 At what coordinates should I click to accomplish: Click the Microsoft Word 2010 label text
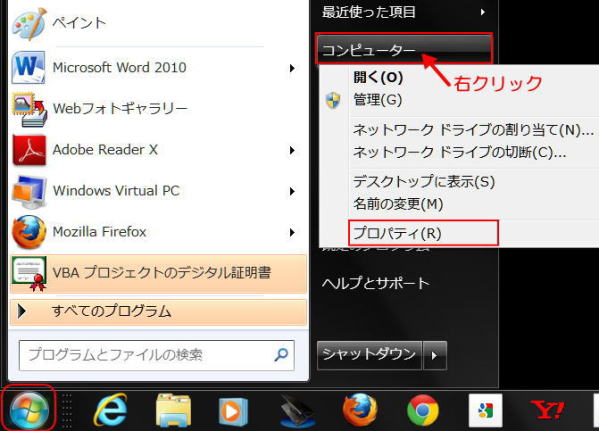pos(120,68)
